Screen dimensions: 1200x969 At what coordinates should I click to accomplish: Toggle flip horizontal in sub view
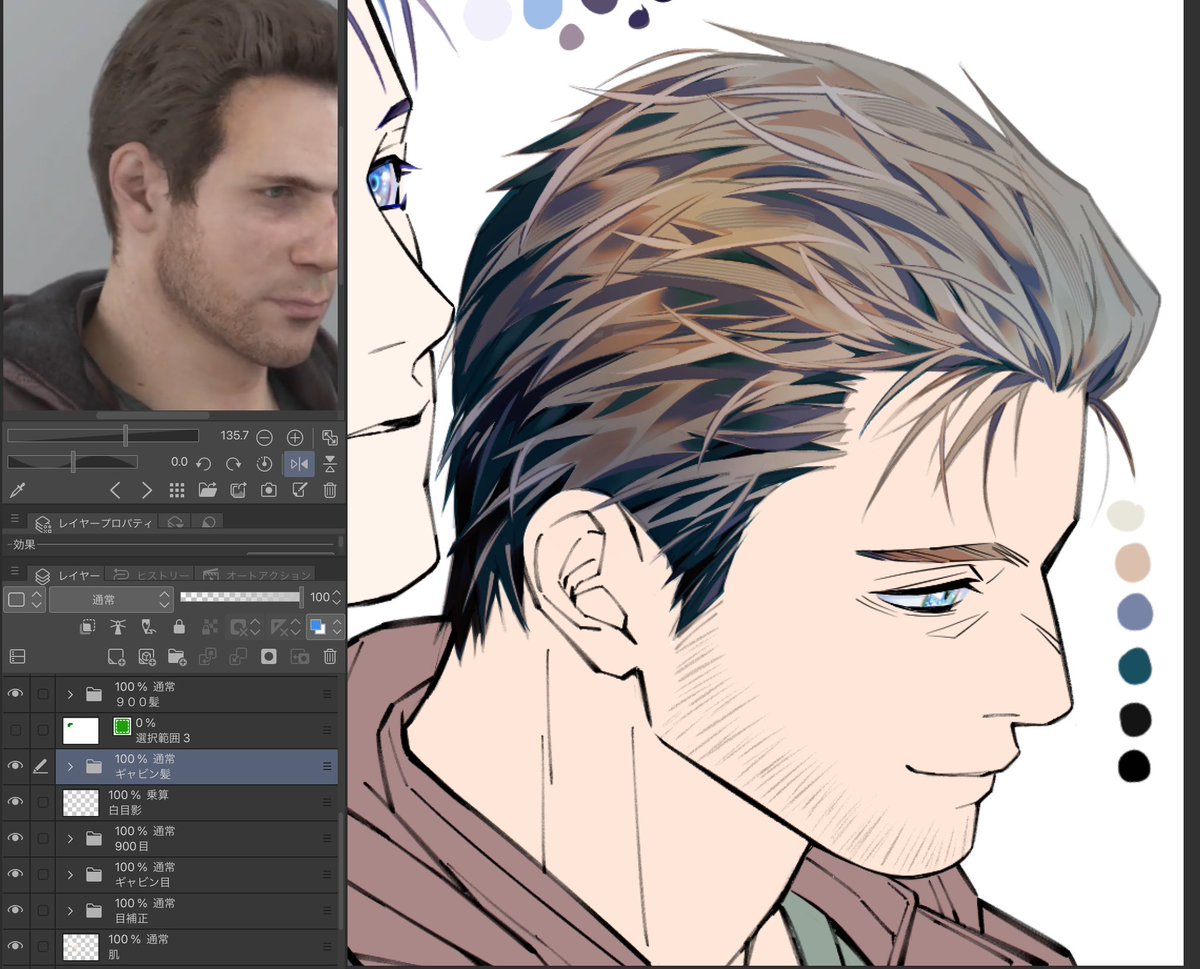298,464
